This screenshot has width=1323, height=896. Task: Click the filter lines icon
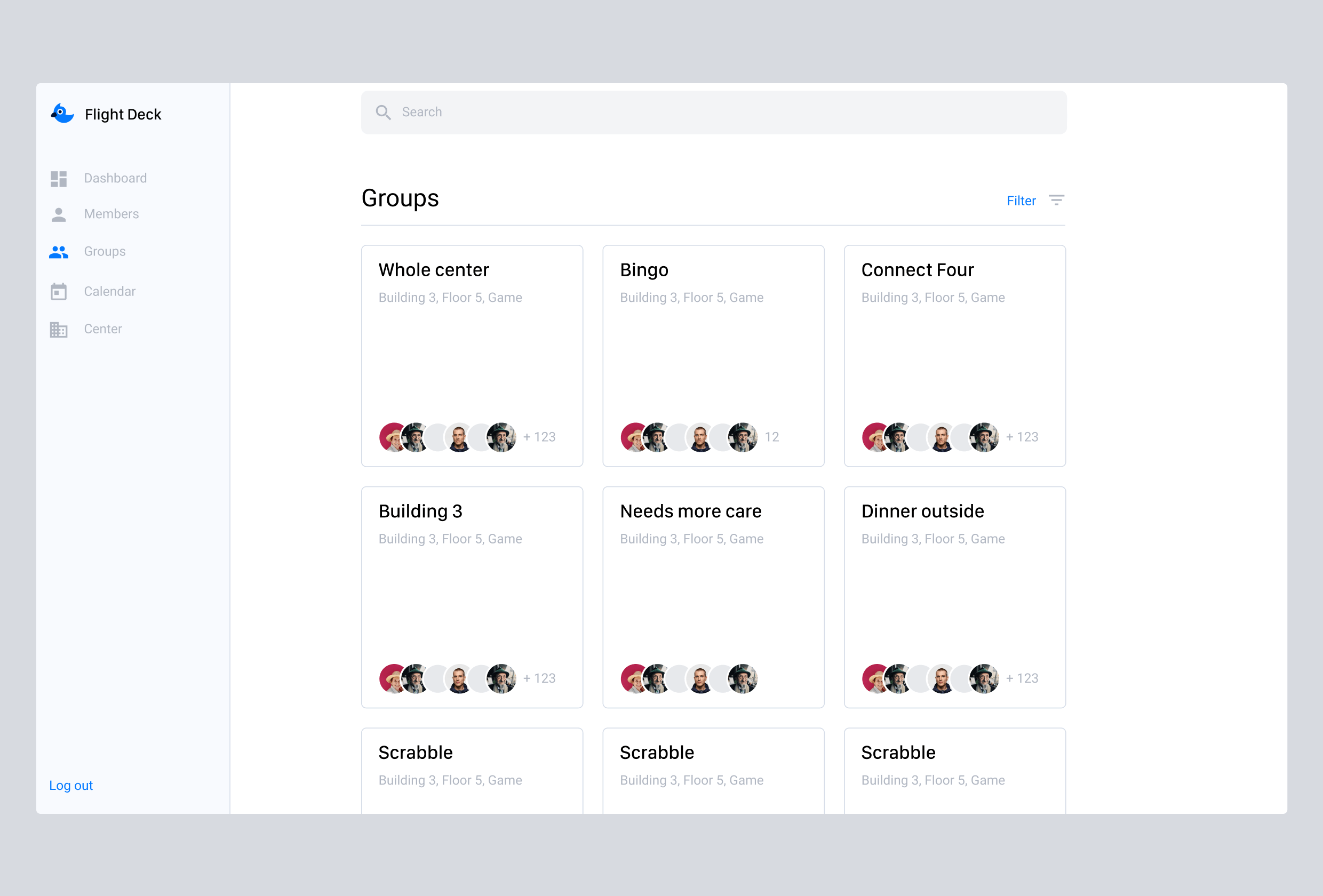(1056, 201)
